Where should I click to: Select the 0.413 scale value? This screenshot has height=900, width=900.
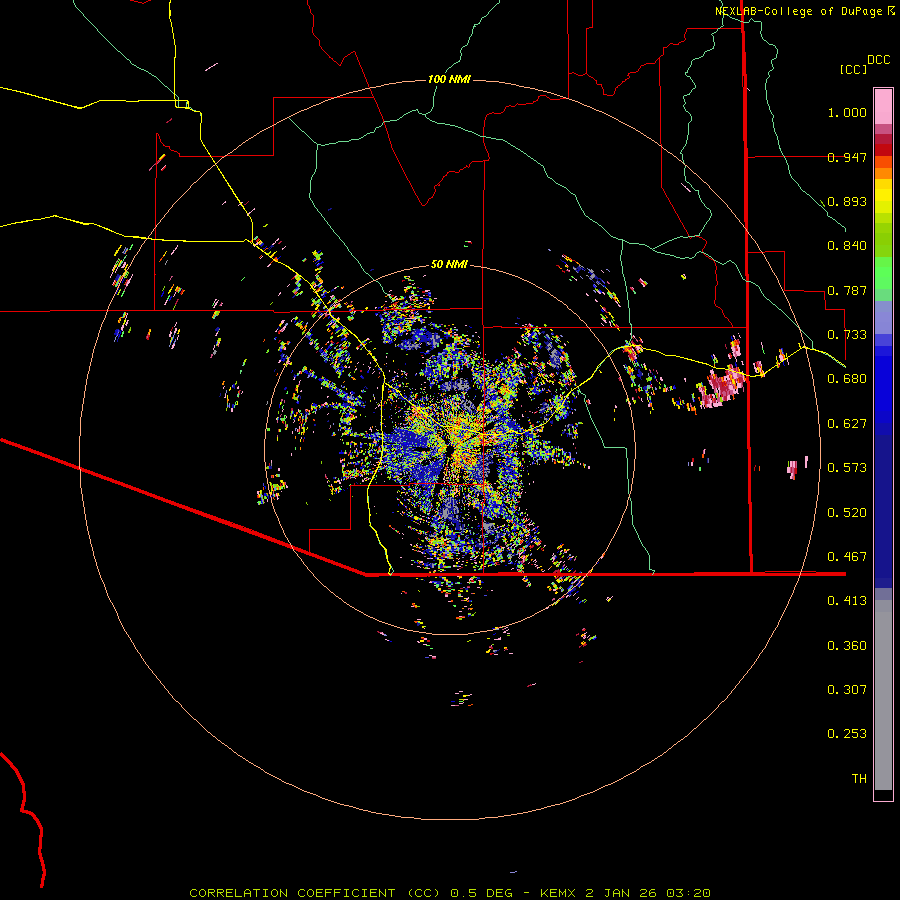847,601
